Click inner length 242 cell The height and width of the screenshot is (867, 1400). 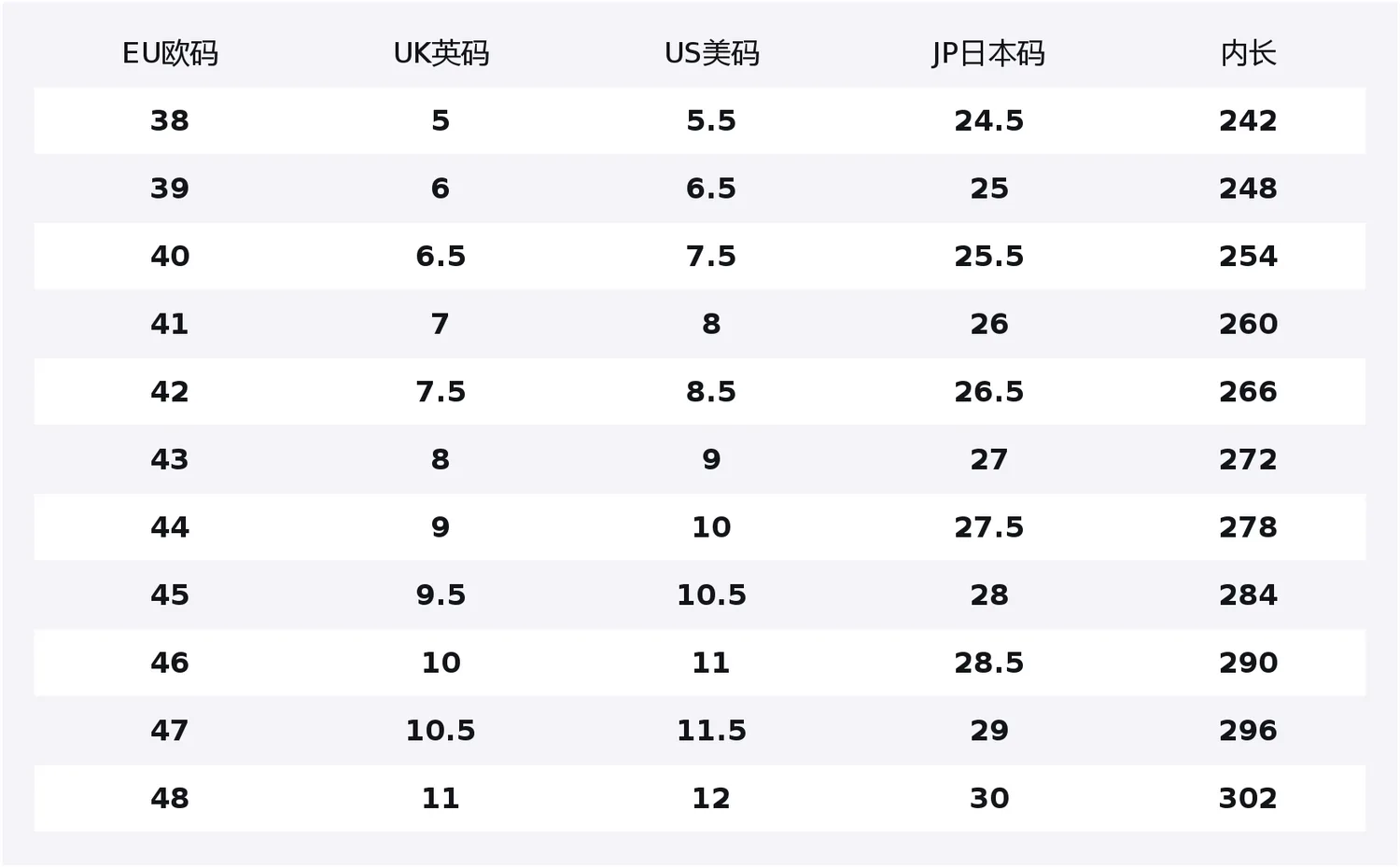[x=1248, y=120]
